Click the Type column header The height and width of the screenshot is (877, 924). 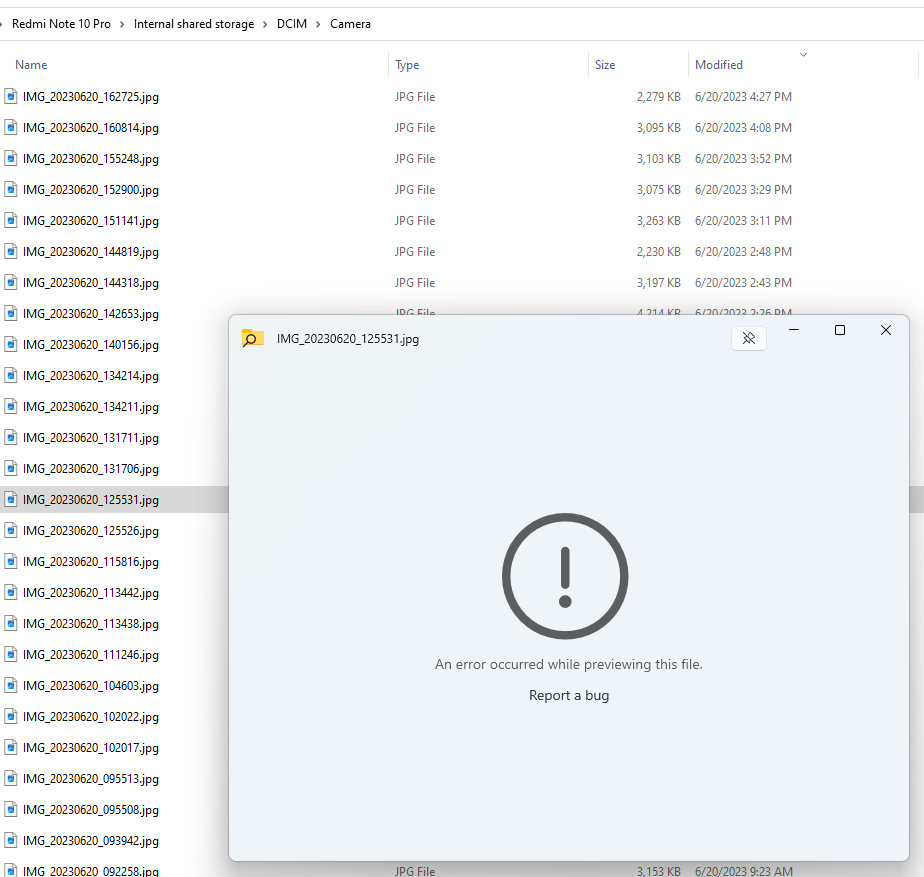408,64
